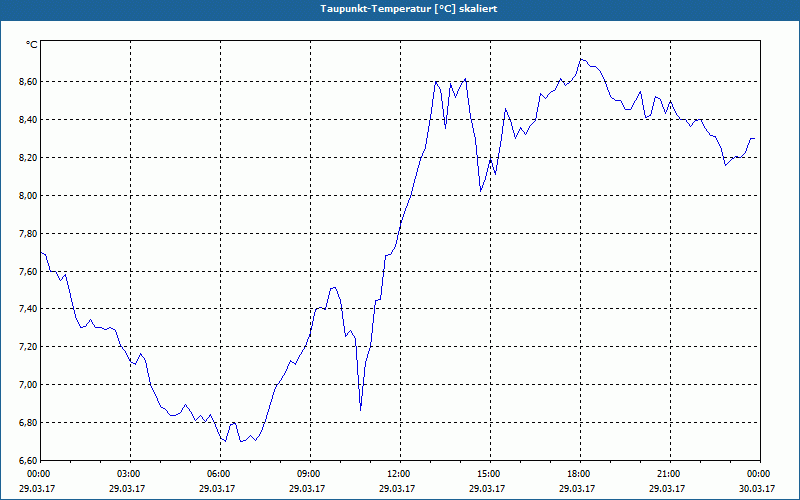Pick the '21:00' x-axis label
The image size is (800, 500).
pyautogui.click(x=667, y=474)
